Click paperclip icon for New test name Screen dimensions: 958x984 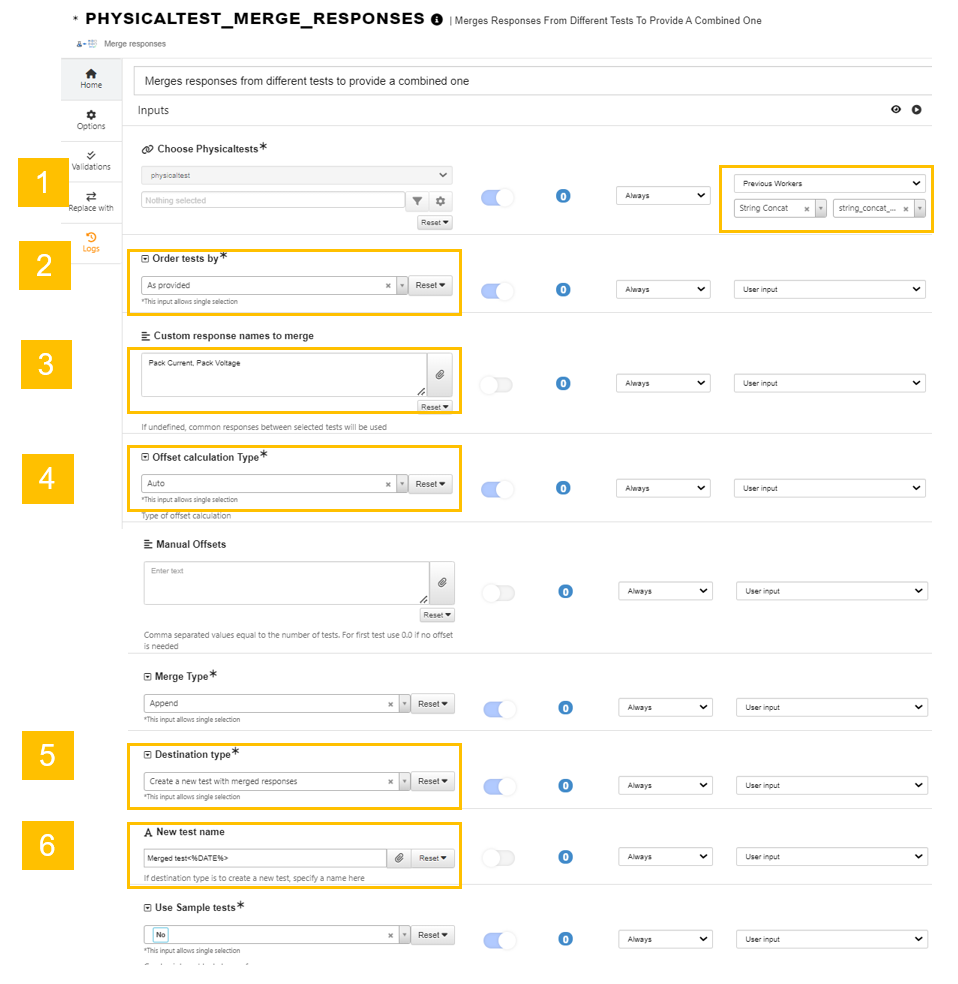(x=398, y=858)
